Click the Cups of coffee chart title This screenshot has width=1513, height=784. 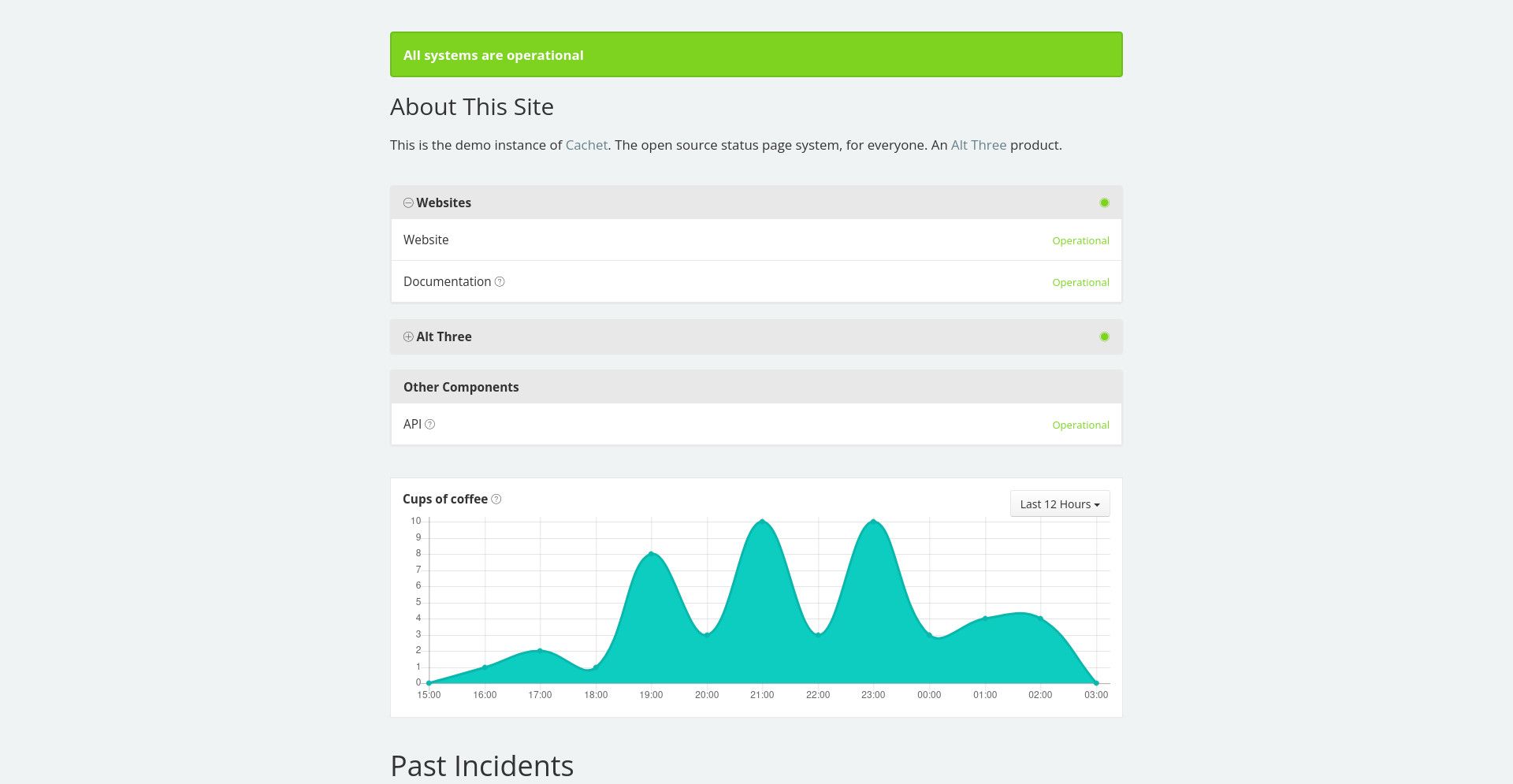pyautogui.click(x=445, y=499)
